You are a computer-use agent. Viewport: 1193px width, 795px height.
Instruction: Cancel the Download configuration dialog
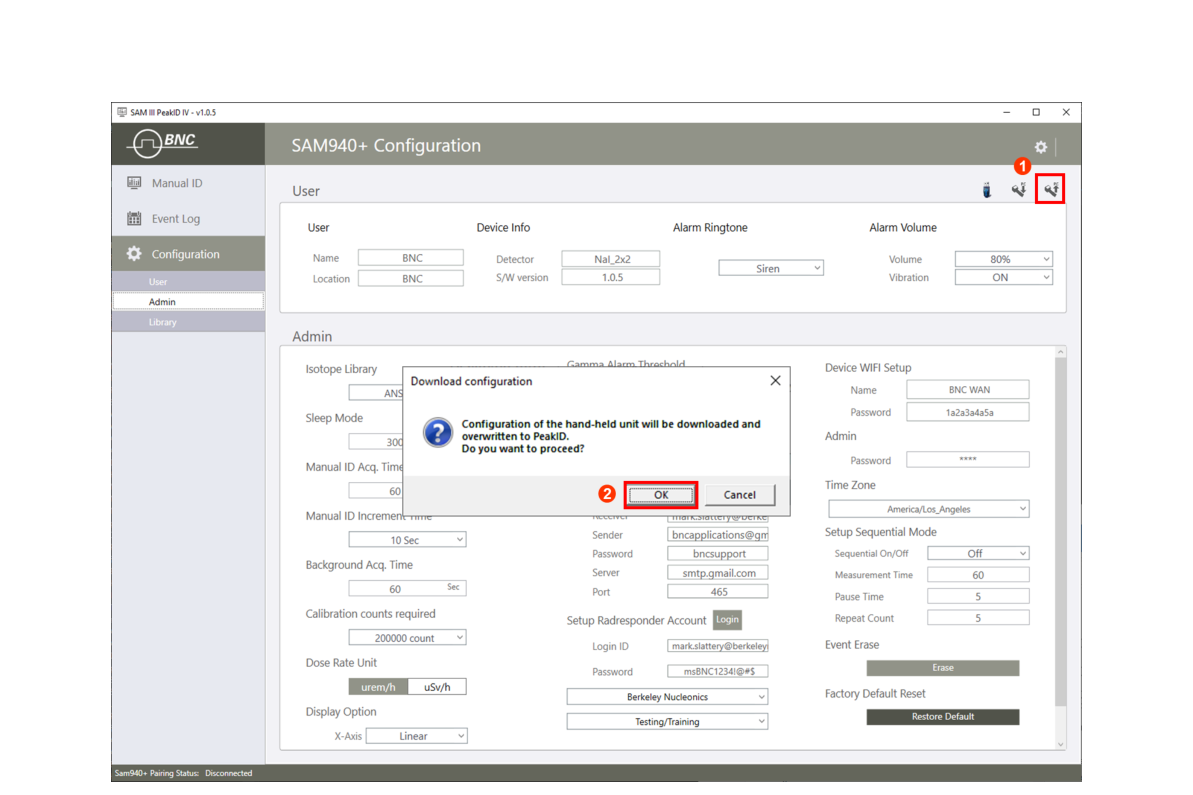click(x=740, y=494)
